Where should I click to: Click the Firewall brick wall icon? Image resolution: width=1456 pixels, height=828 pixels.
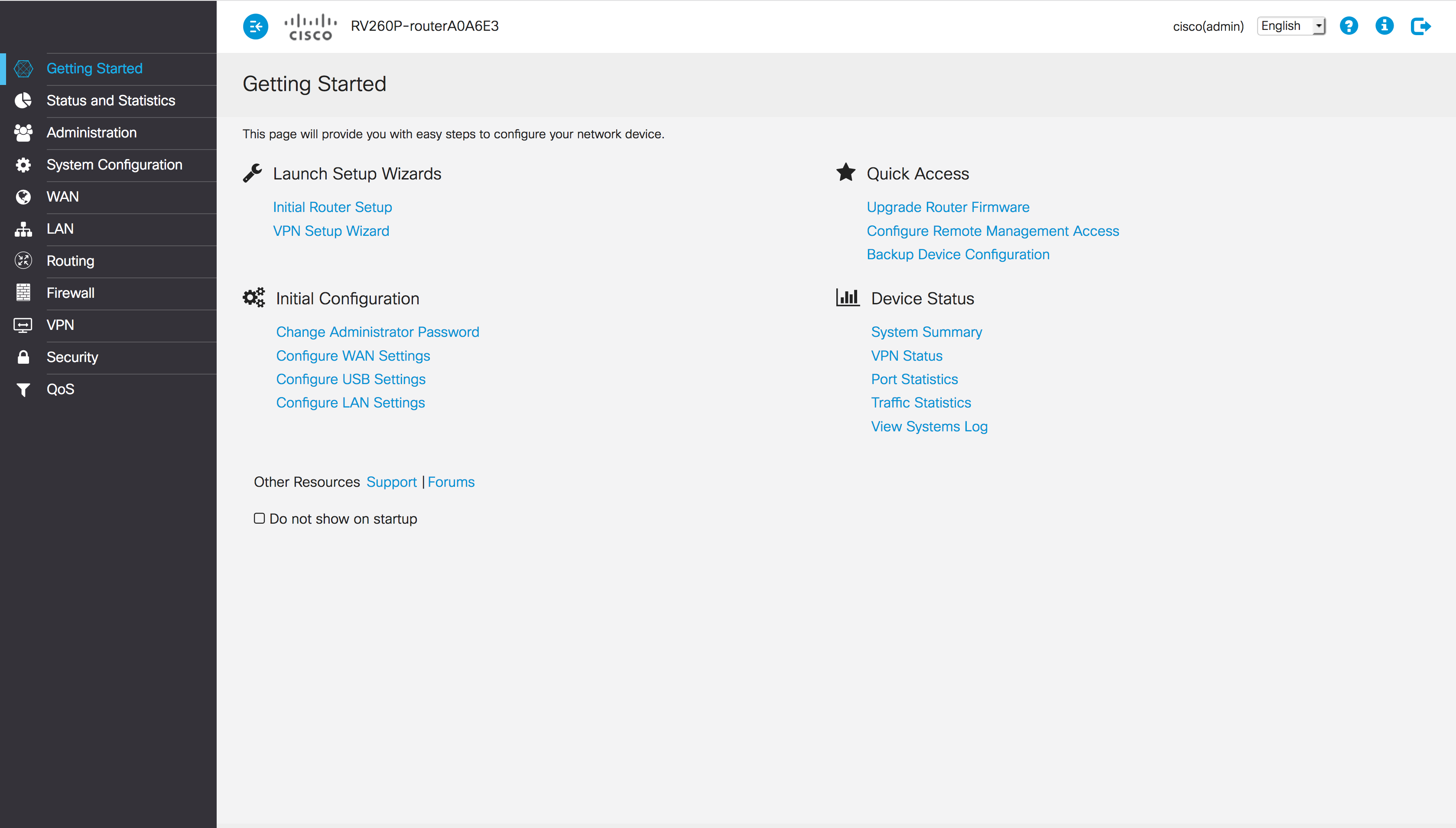23,293
